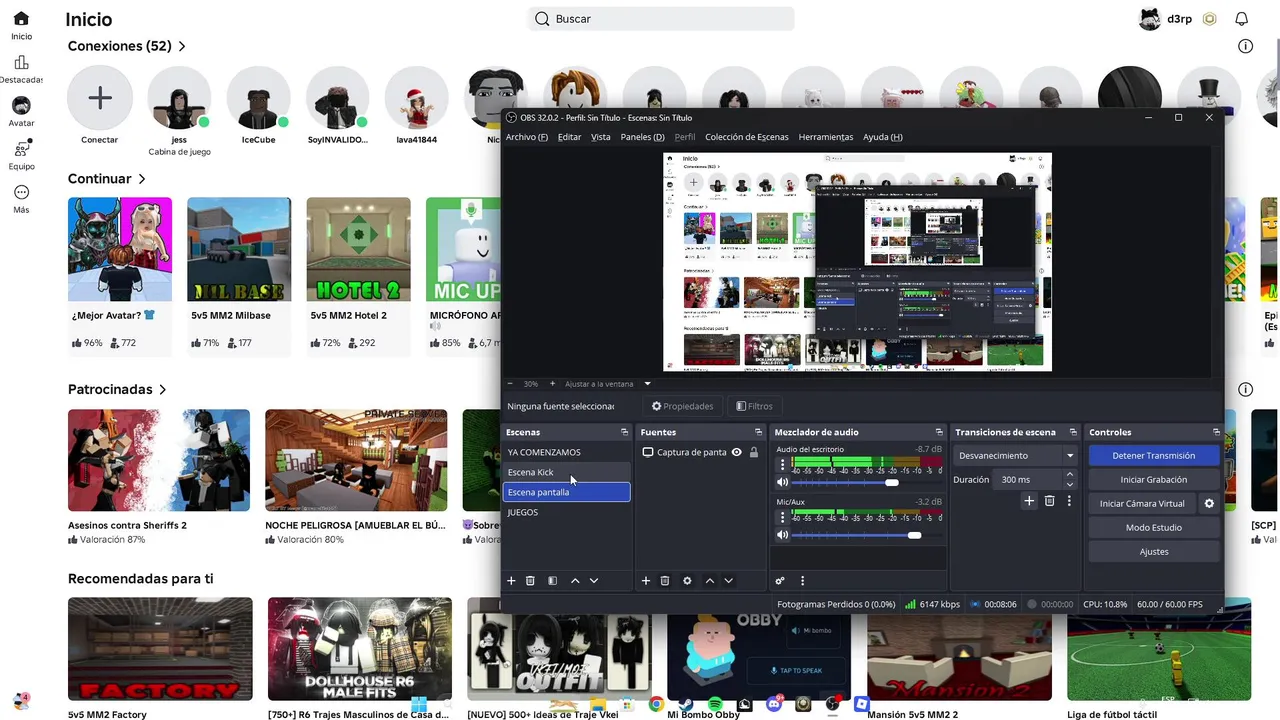Open scene filters icon in Escenas panel

click(x=552, y=581)
